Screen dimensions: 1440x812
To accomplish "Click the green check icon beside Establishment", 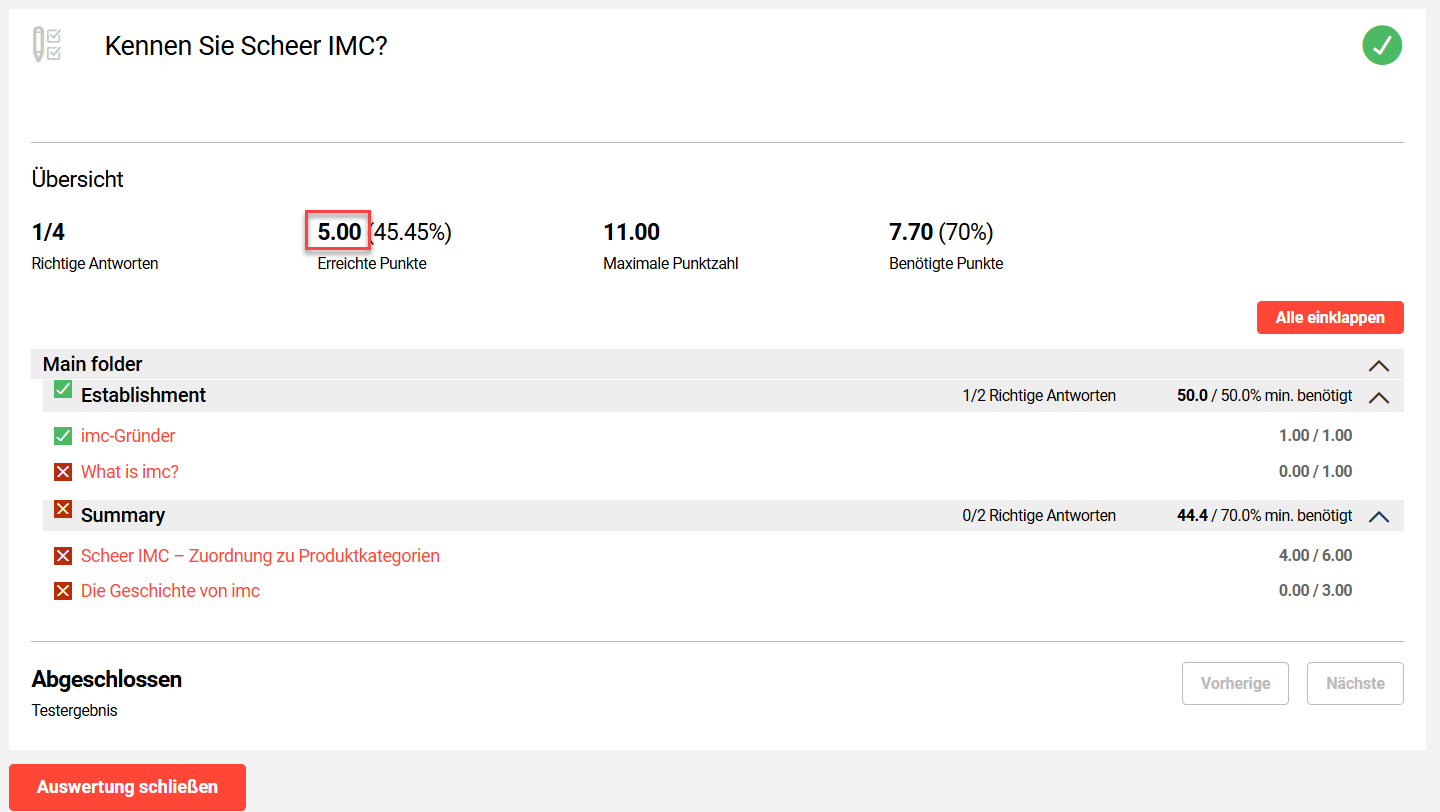I will click(x=63, y=389).
